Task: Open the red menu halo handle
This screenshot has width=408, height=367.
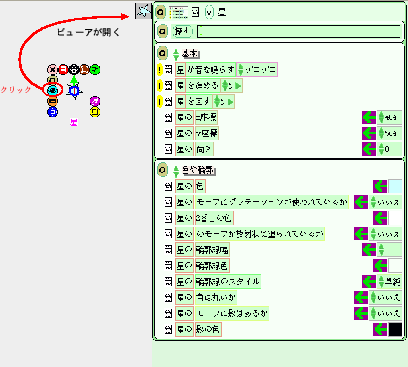Action: point(63,70)
